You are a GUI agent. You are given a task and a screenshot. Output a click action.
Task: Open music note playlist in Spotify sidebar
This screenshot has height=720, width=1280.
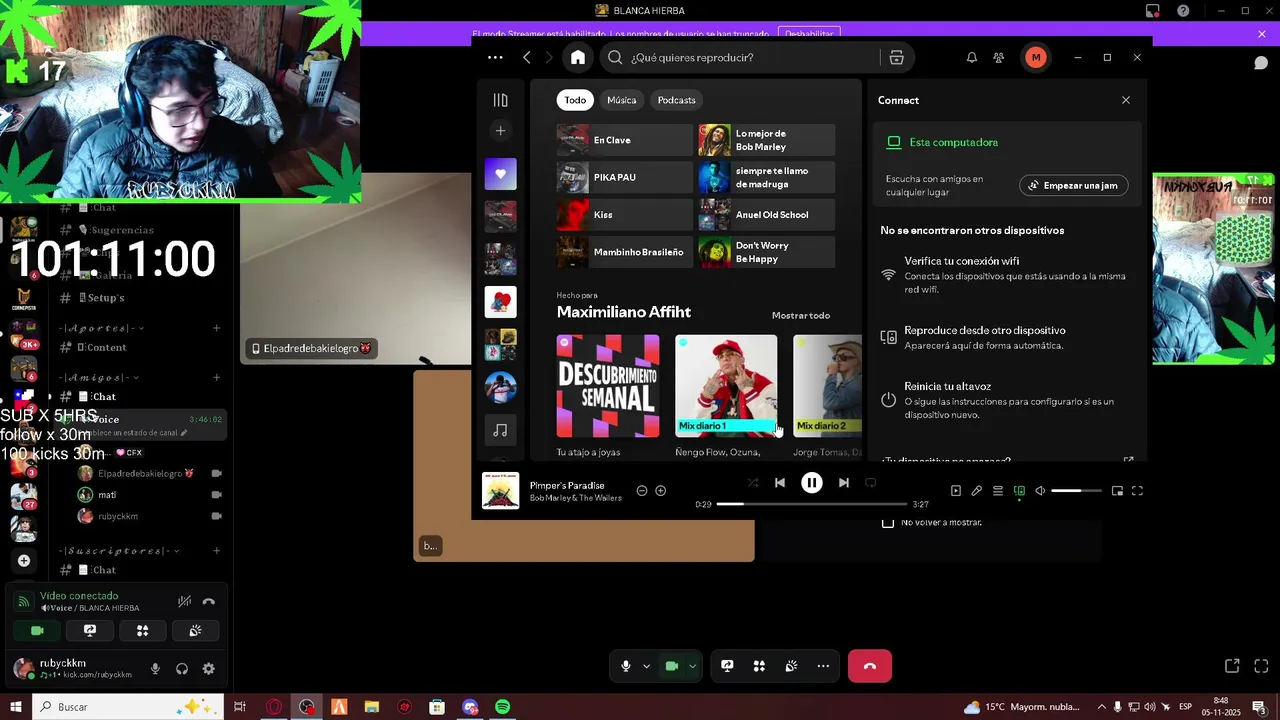[501, 430]
